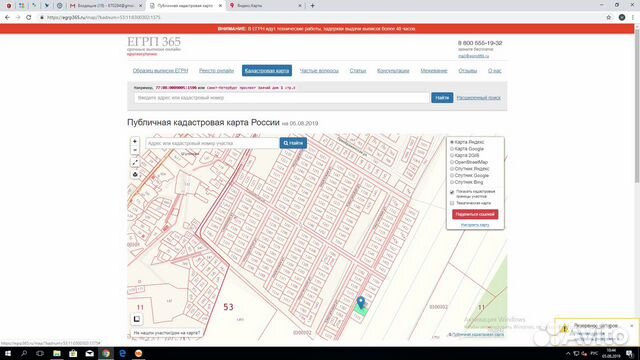Open Межевание menu item

[x=434, y=71]
